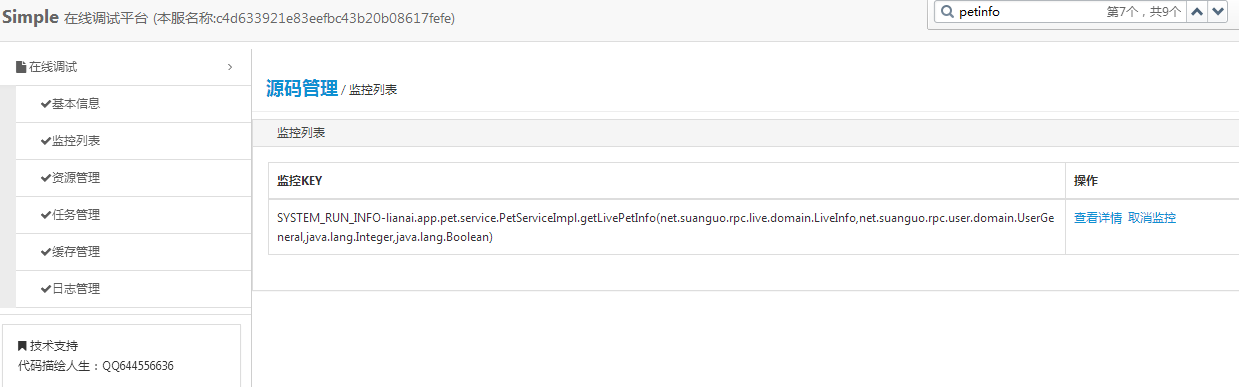The width and height of the screenshot is (1239, 387).
Task: Click the checkmark icon next to 基本信息
Action: (x=46, y=103)
